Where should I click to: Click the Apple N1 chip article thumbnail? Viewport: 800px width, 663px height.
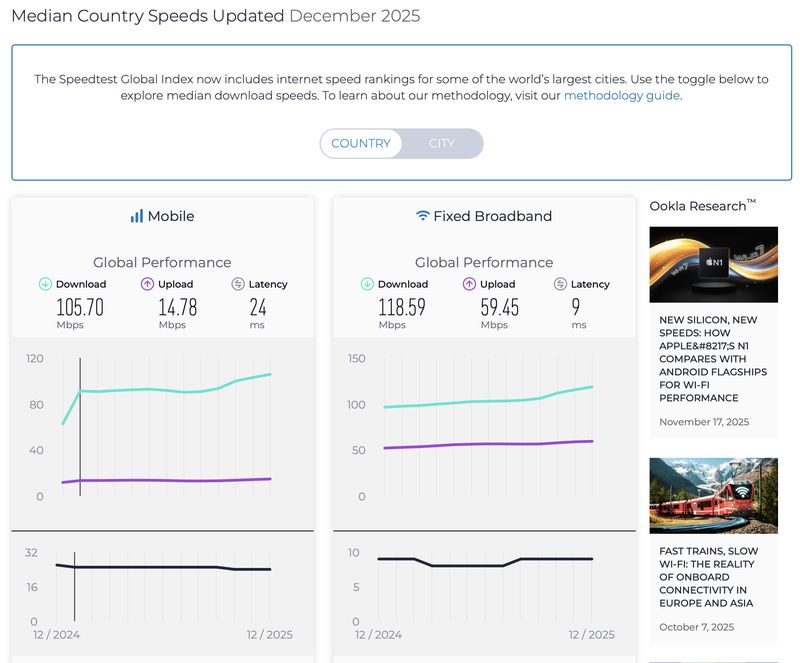(x=713, y=265)
